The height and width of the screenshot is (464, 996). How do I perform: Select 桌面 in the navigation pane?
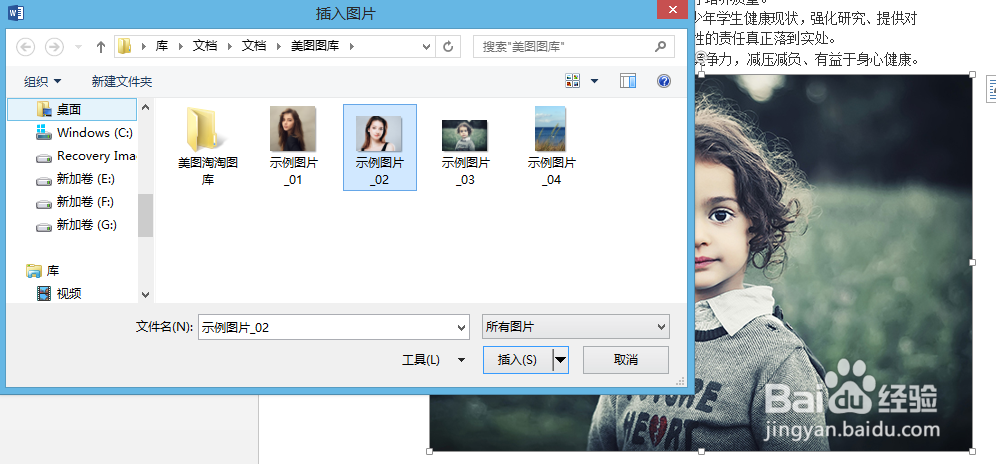coord(72,109)
